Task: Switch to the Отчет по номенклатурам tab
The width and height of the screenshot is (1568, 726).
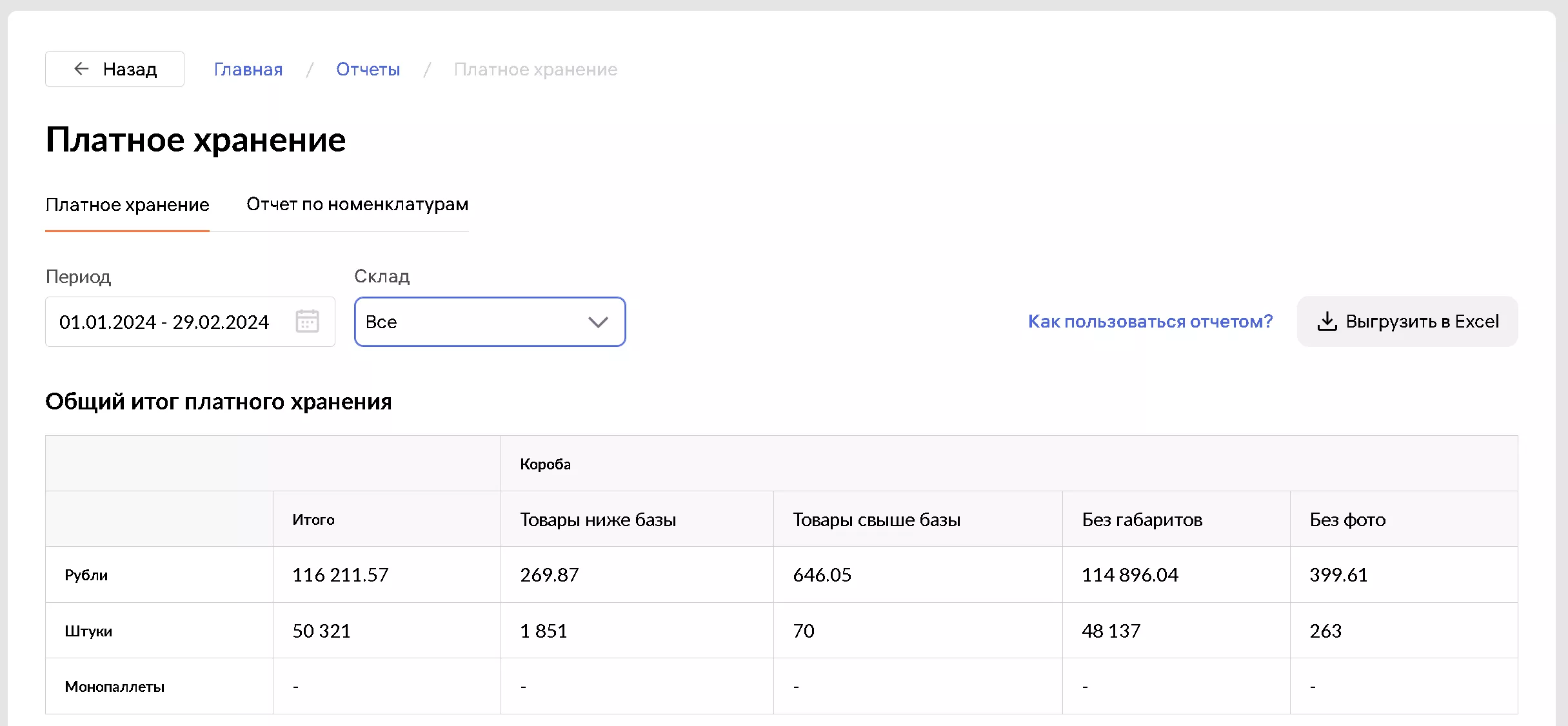Action: coord(357,204)
